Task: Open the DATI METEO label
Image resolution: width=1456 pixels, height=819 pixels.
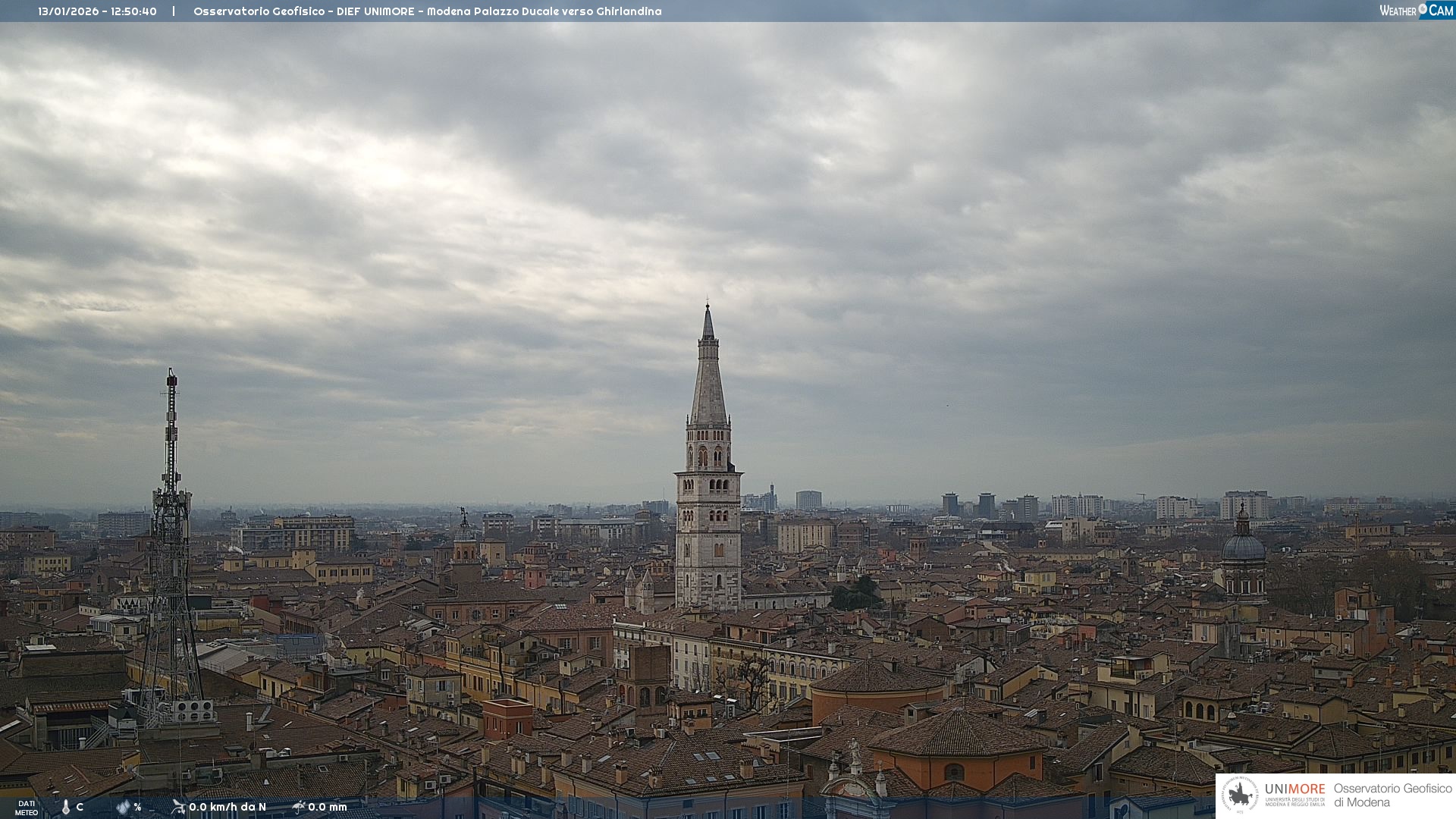Action: 27,808
